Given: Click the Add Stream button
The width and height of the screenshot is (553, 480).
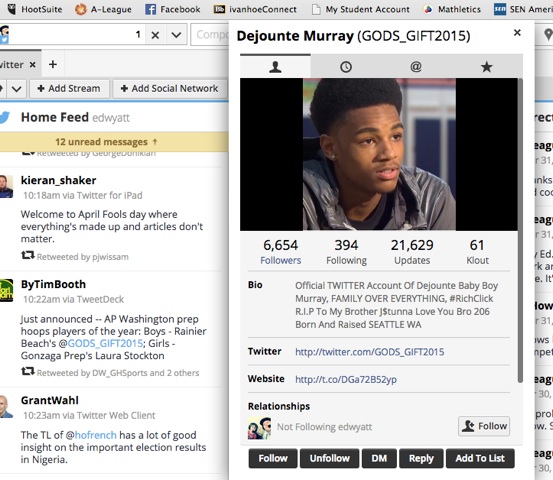Looking at the screenshot, I should 69,89.
